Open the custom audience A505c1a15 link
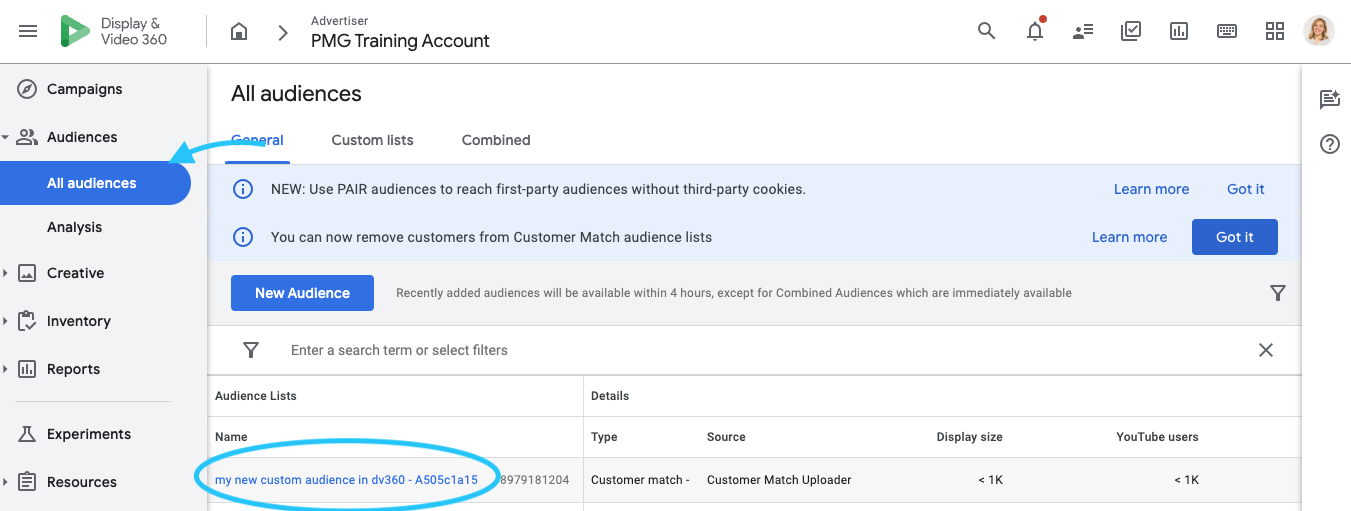1351x511 pixels. (346, 480)
